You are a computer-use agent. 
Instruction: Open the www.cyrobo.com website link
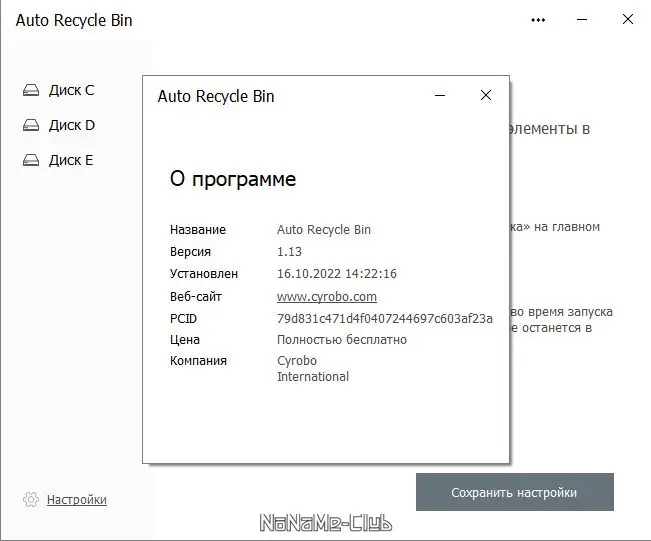[326, 297]
